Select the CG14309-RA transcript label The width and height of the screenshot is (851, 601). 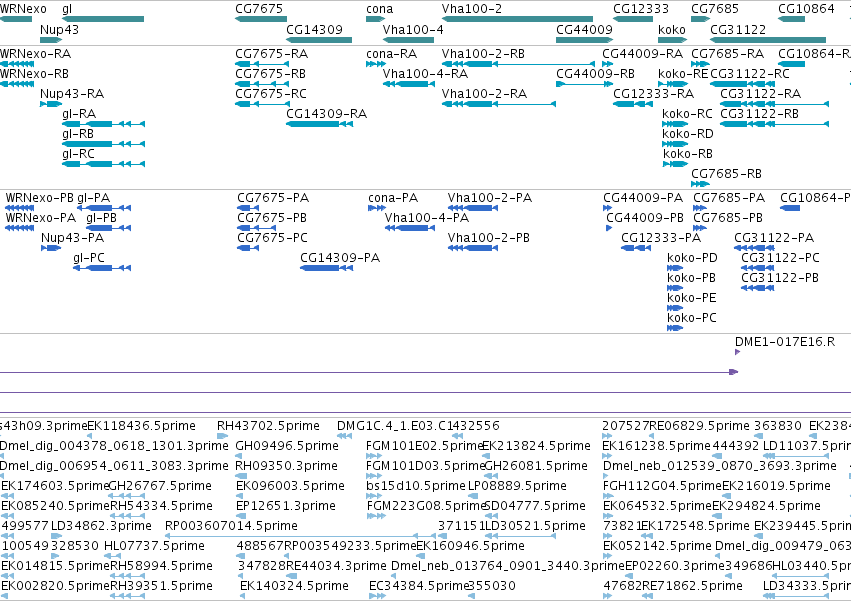coord(327,115)
